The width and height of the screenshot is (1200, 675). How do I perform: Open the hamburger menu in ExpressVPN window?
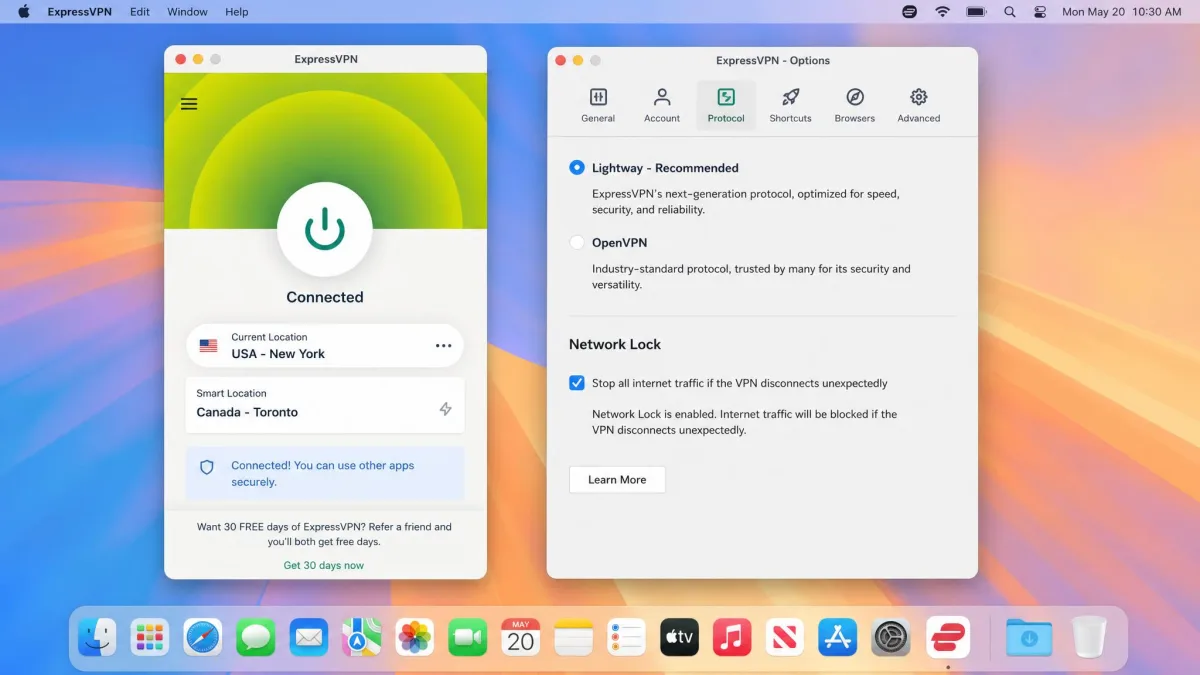point(189,104)
